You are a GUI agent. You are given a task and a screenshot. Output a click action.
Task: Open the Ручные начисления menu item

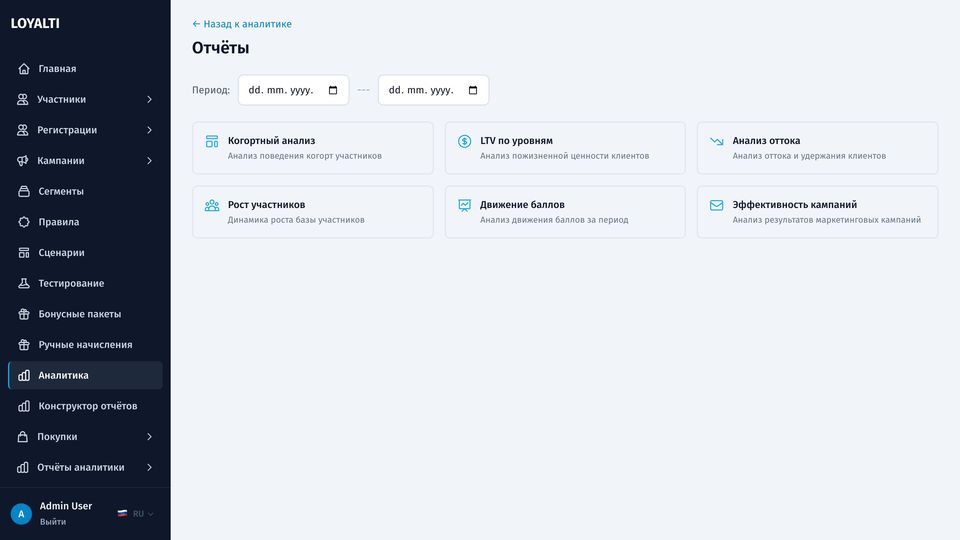click(x=85, y=344)
